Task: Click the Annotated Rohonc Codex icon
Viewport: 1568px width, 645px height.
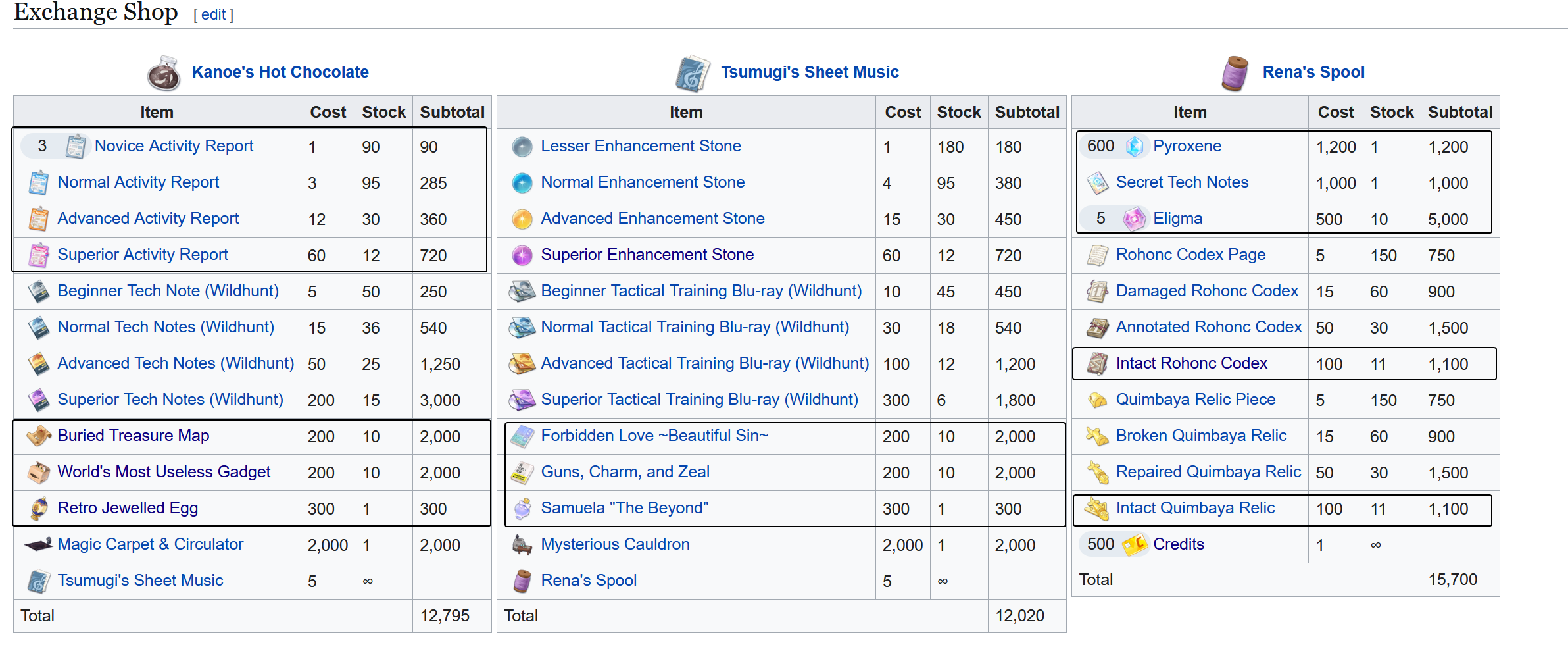Action: pos(1097,327)
